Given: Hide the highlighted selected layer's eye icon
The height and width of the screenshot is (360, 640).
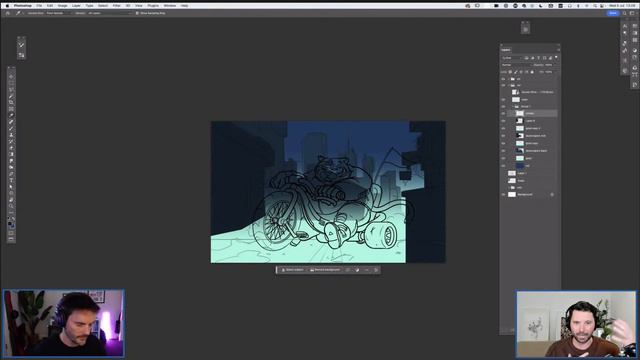Looking at the screenshot, I should [503, 113].
